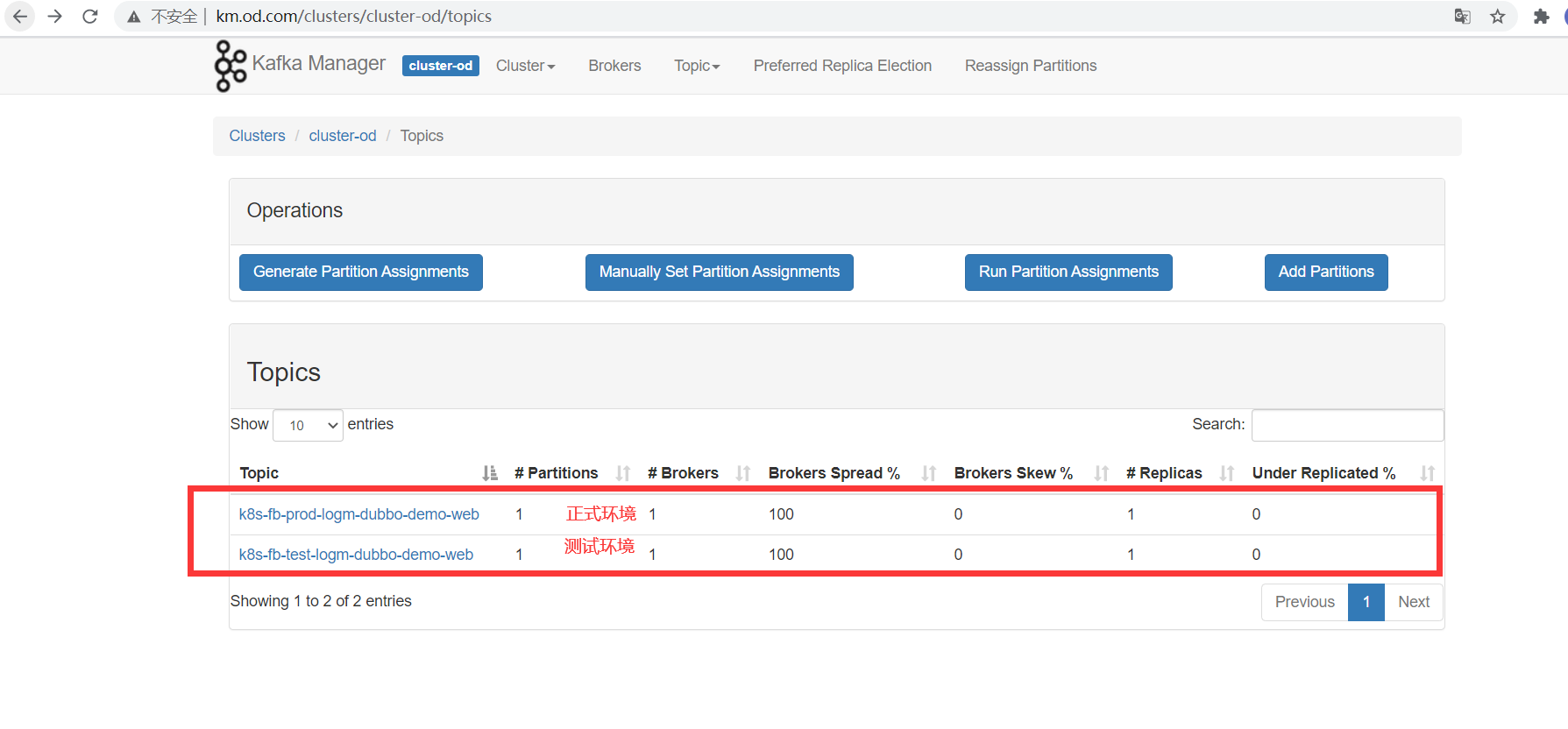Open topic k8s-fb-test-logm-dubbo-demo-web
The image size is (1568, 729).
pyautogui.click(x=356, y=555)
